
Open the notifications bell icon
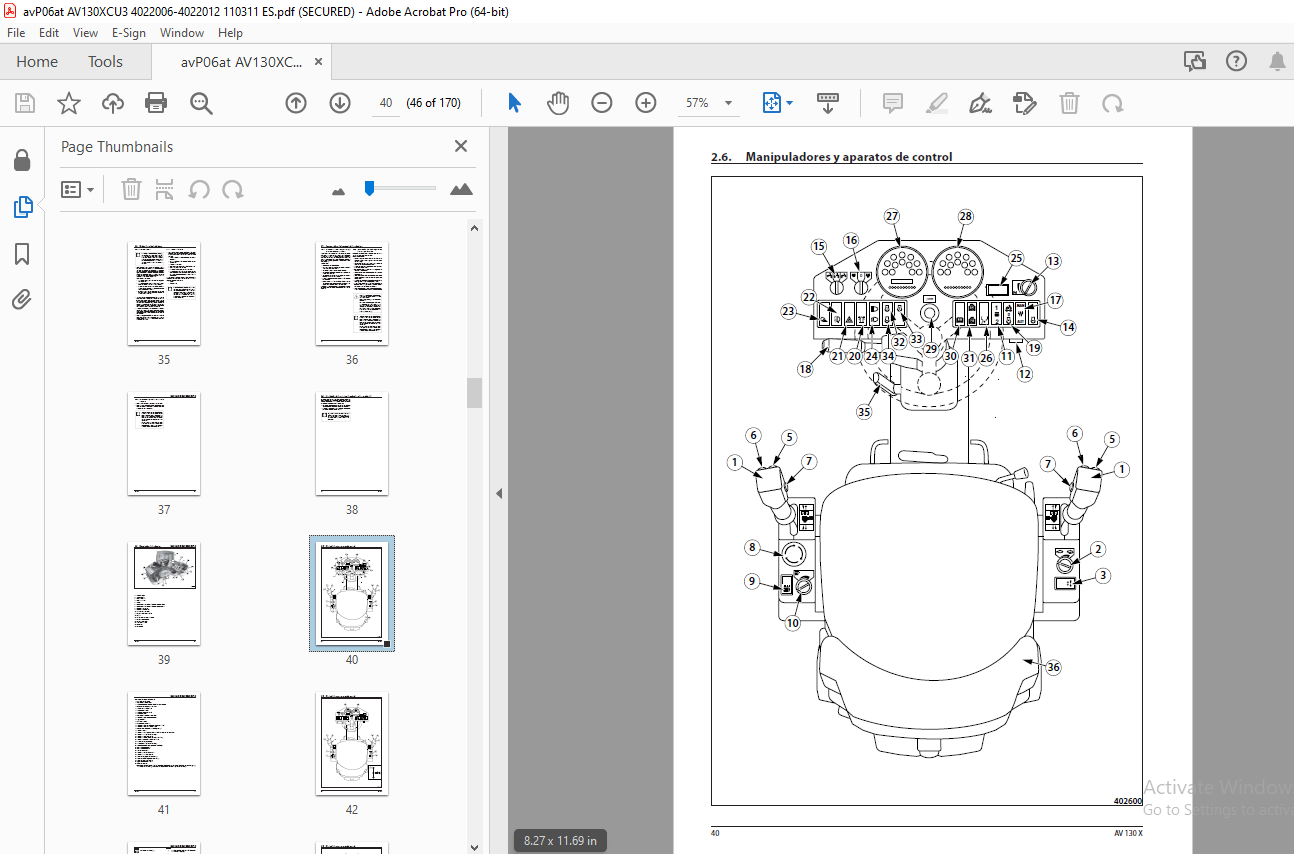[x=1277, y=62]
